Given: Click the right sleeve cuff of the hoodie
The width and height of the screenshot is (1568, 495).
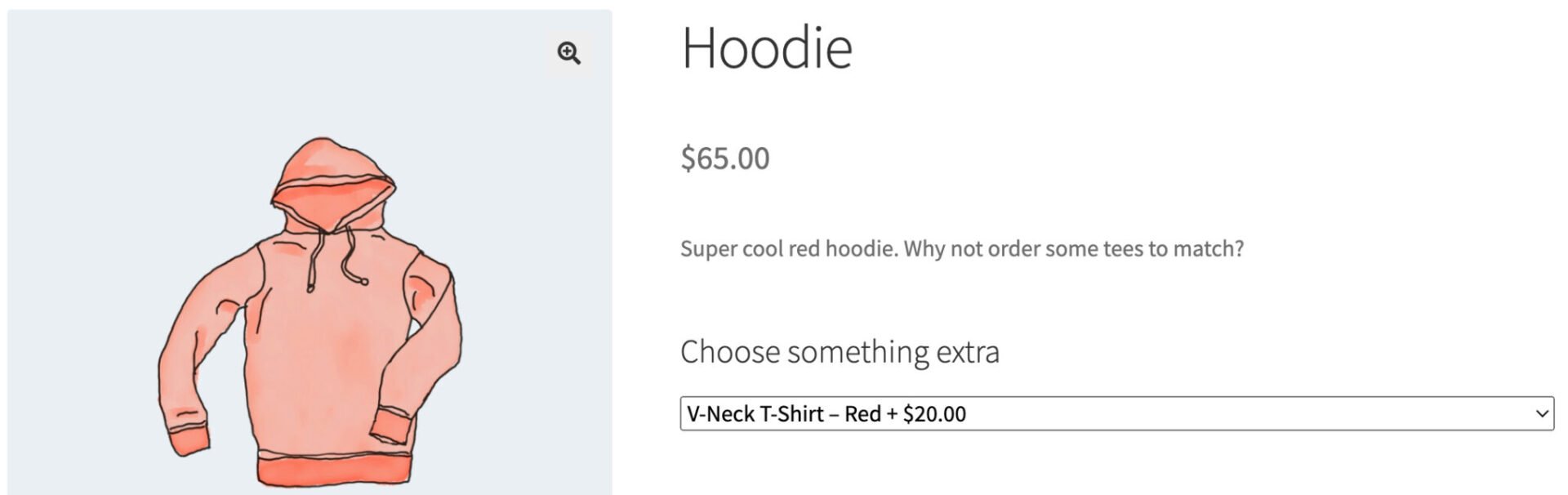Looking at the screenshot, I should [390, 427].
